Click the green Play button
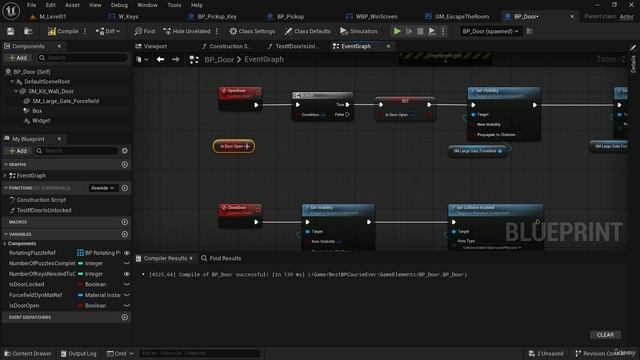Image resolution: width=640 pixels, height=360 pixels. click(x=397, y=31)
